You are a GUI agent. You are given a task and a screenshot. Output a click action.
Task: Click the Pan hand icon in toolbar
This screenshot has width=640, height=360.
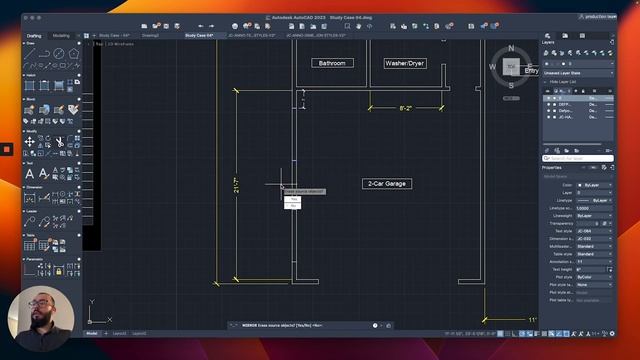[358, 26]
